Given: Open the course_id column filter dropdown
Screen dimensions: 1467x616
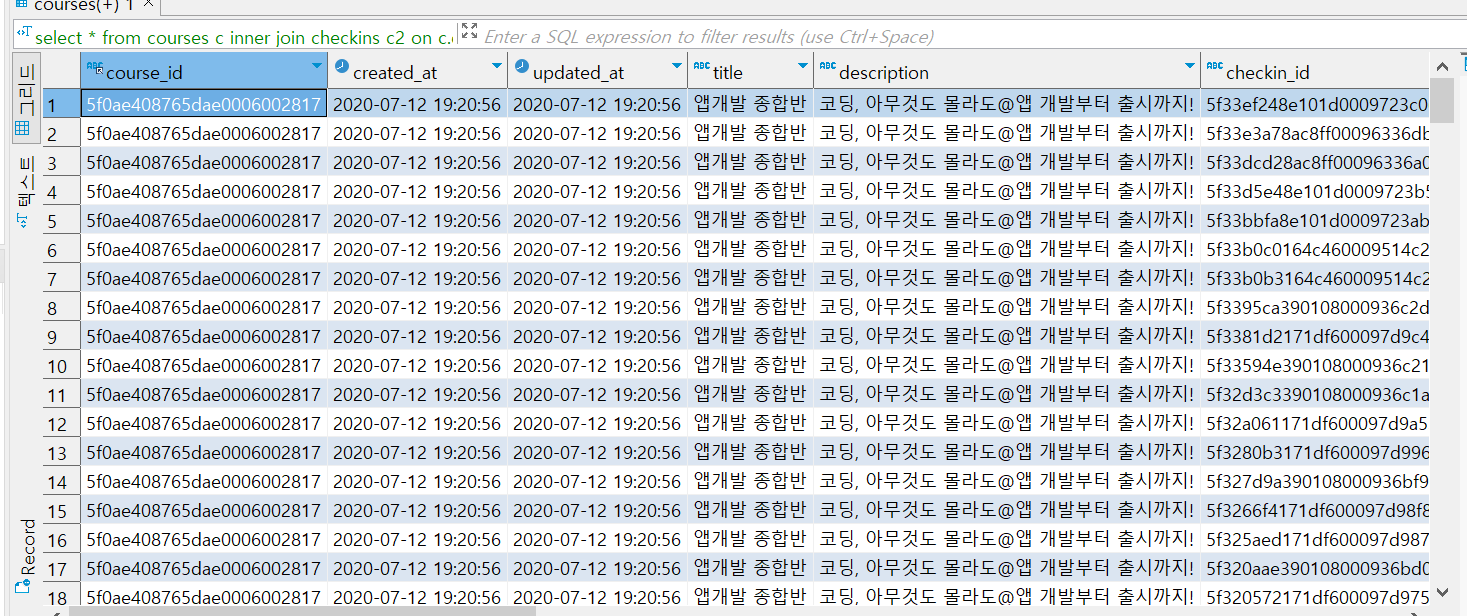Looking at the screenshot, I should click(317, 67).
